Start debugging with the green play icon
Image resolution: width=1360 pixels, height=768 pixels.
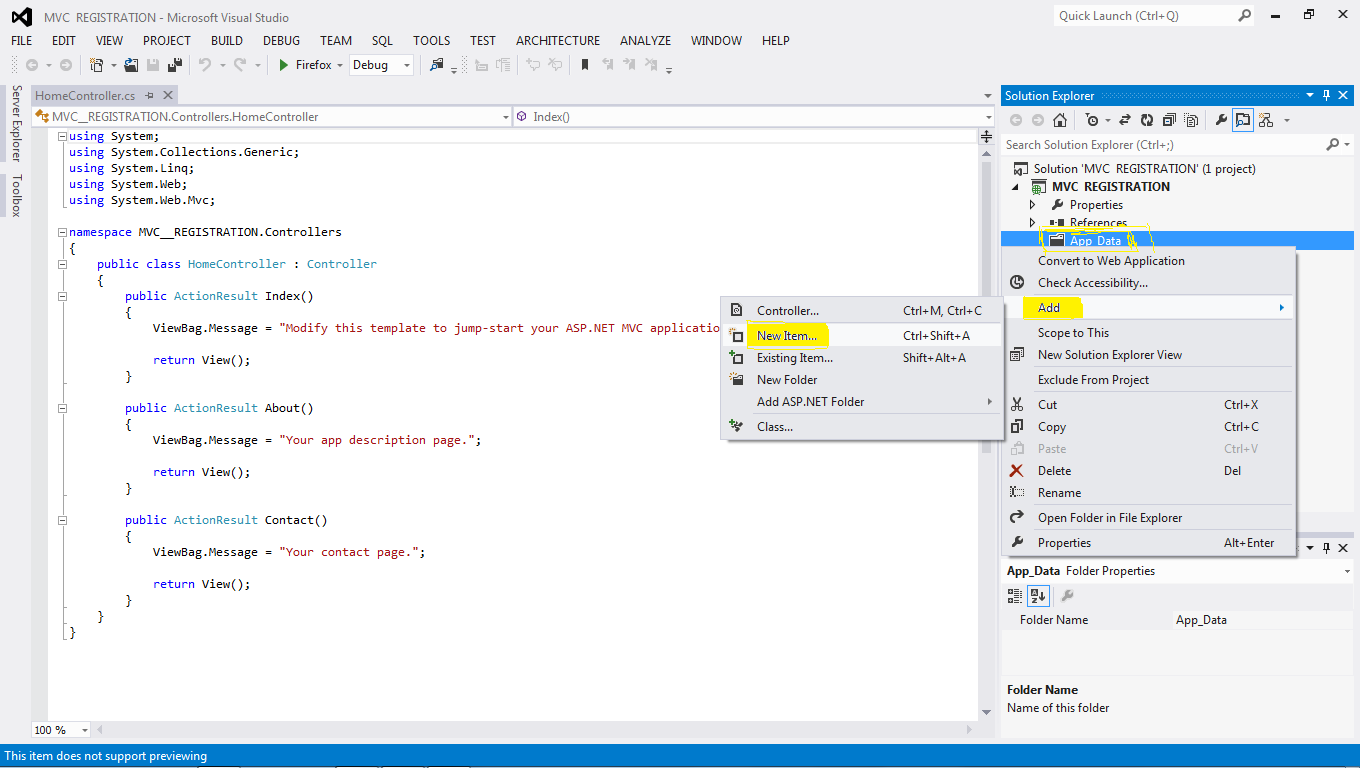(284, 65)
